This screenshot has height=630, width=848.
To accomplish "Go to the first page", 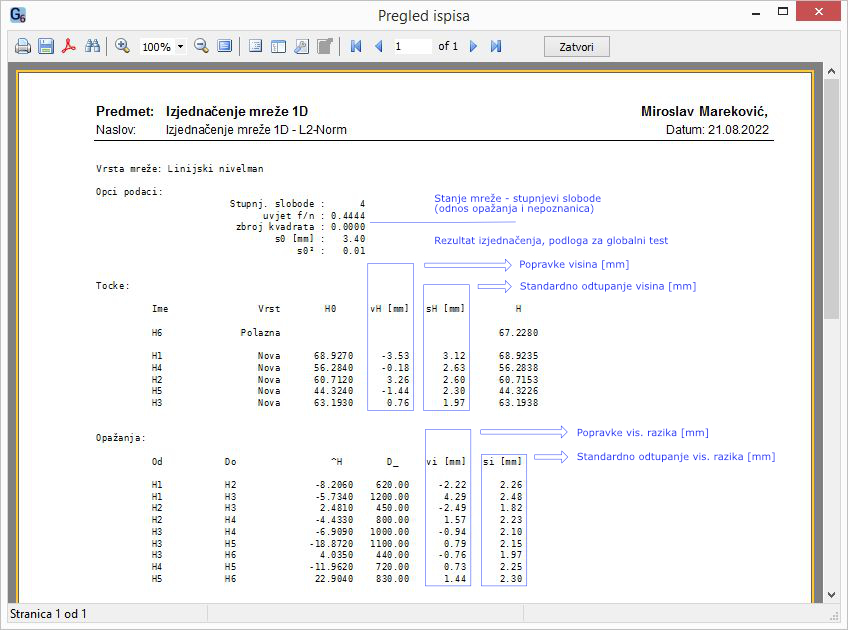I will pyautogui.click(x=355, y=46).
